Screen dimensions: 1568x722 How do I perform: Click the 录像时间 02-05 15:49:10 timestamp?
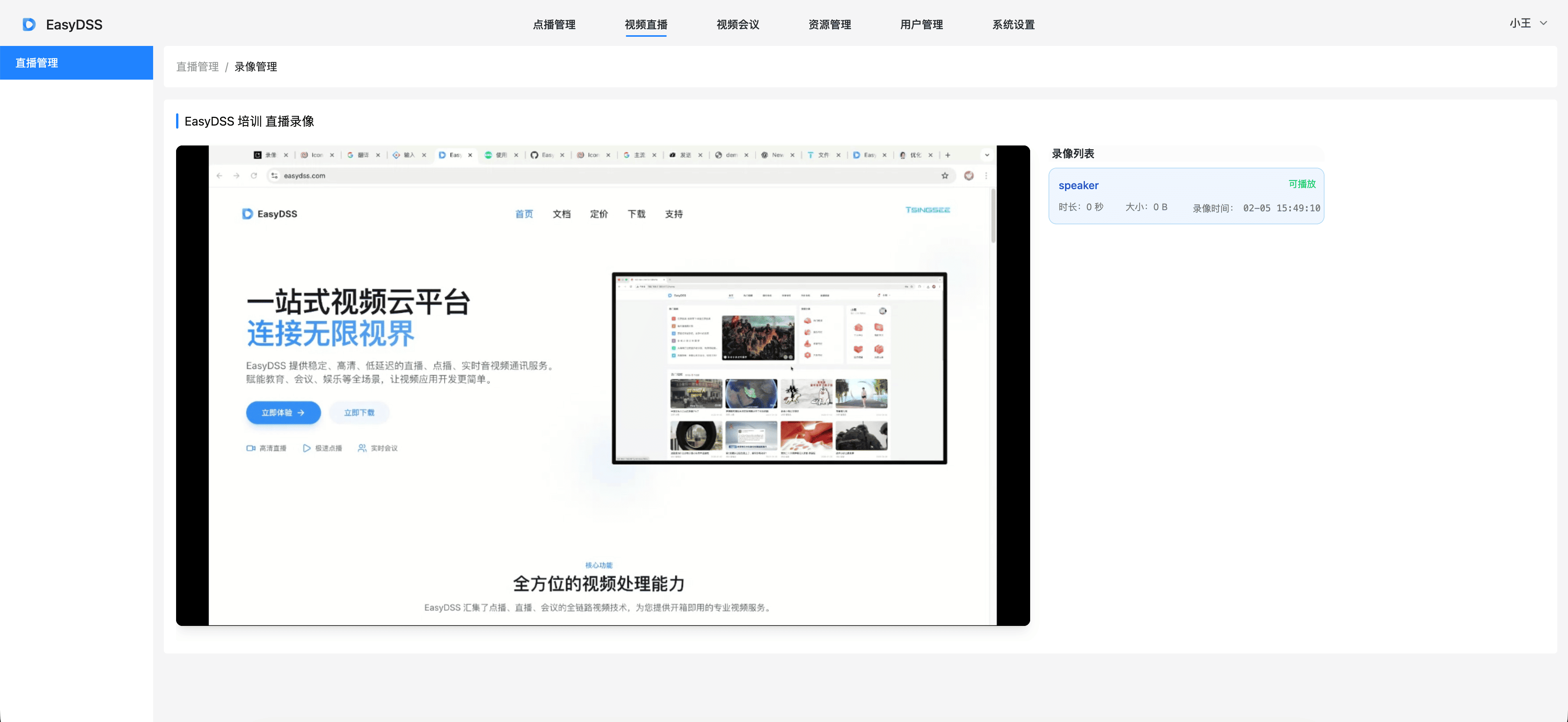(1256, 208)
